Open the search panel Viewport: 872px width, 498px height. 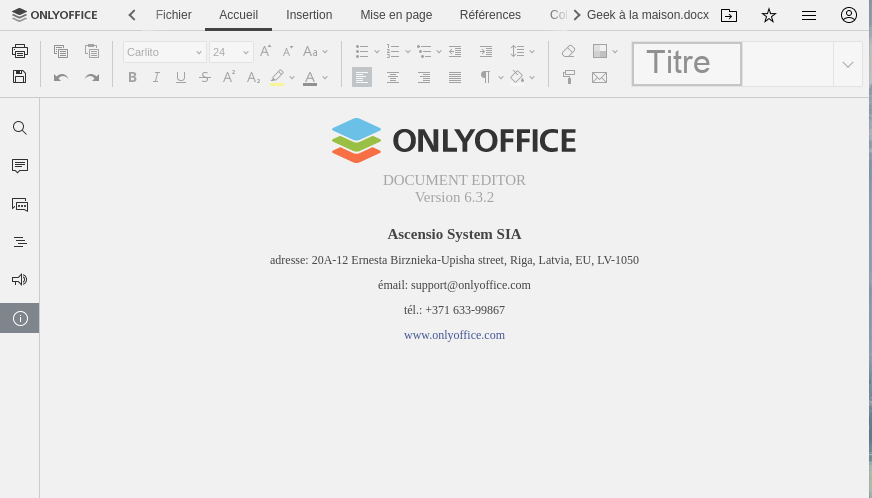tap(19, 128)
